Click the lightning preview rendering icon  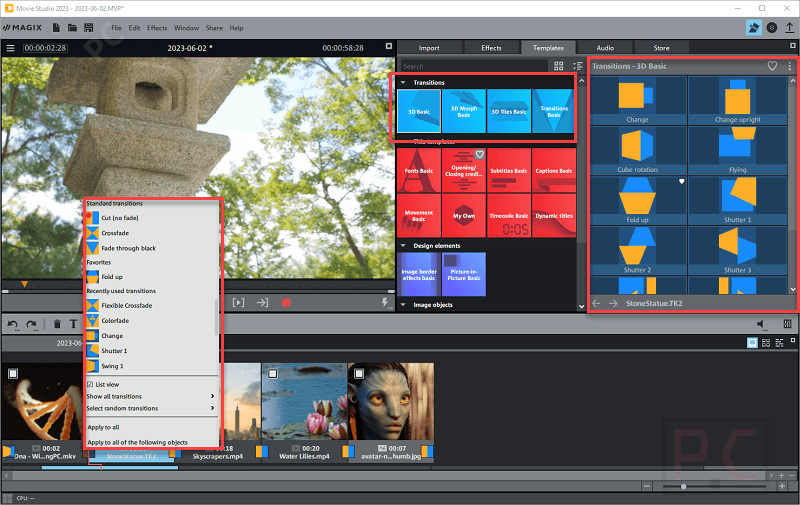pyautogui.click(x=385, y=303)
